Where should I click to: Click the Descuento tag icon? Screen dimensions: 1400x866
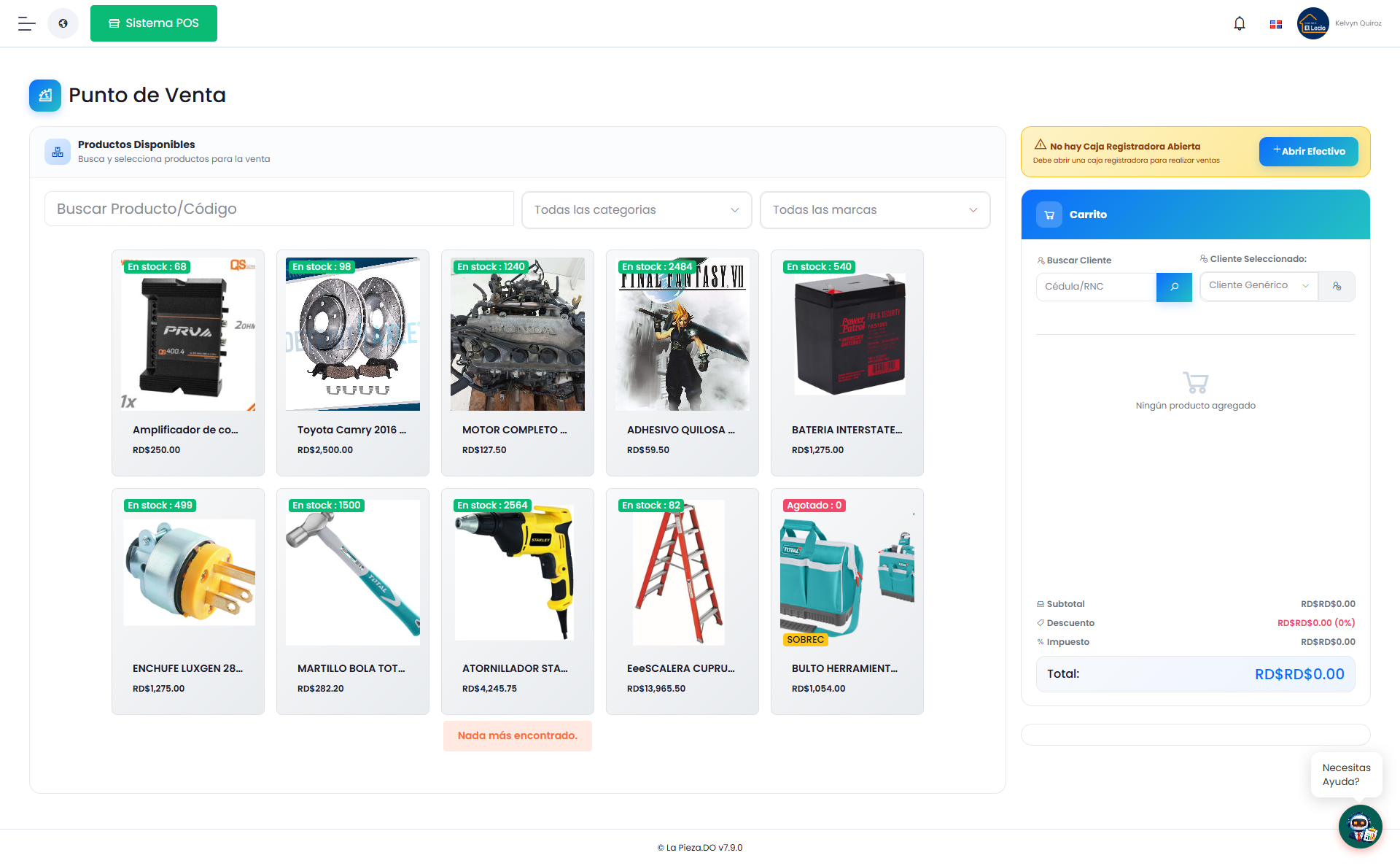coord(1041,623)
